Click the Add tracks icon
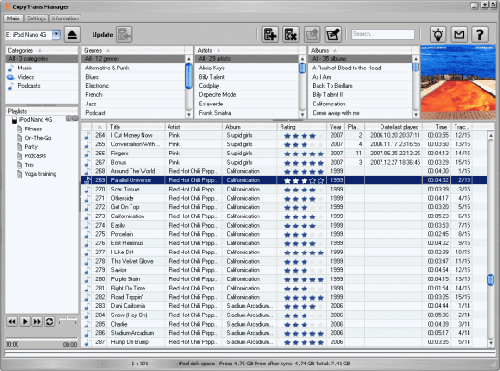This screenshot has height=371, width=500. pos(270,34)
